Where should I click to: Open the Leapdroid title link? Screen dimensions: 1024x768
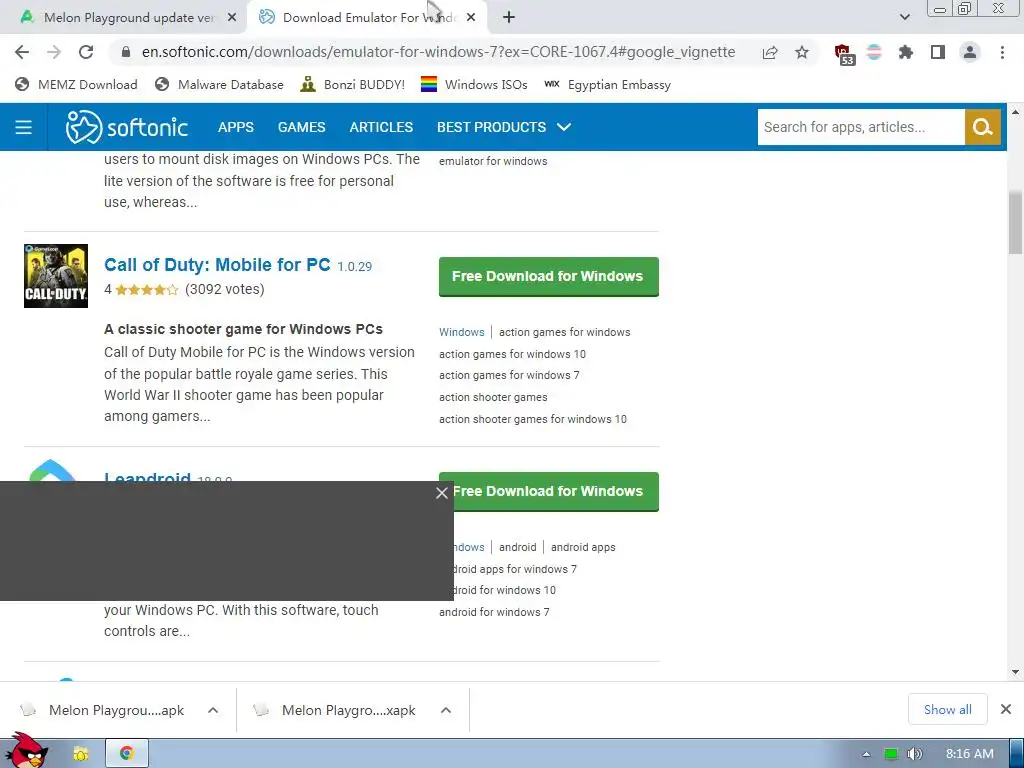148,476
